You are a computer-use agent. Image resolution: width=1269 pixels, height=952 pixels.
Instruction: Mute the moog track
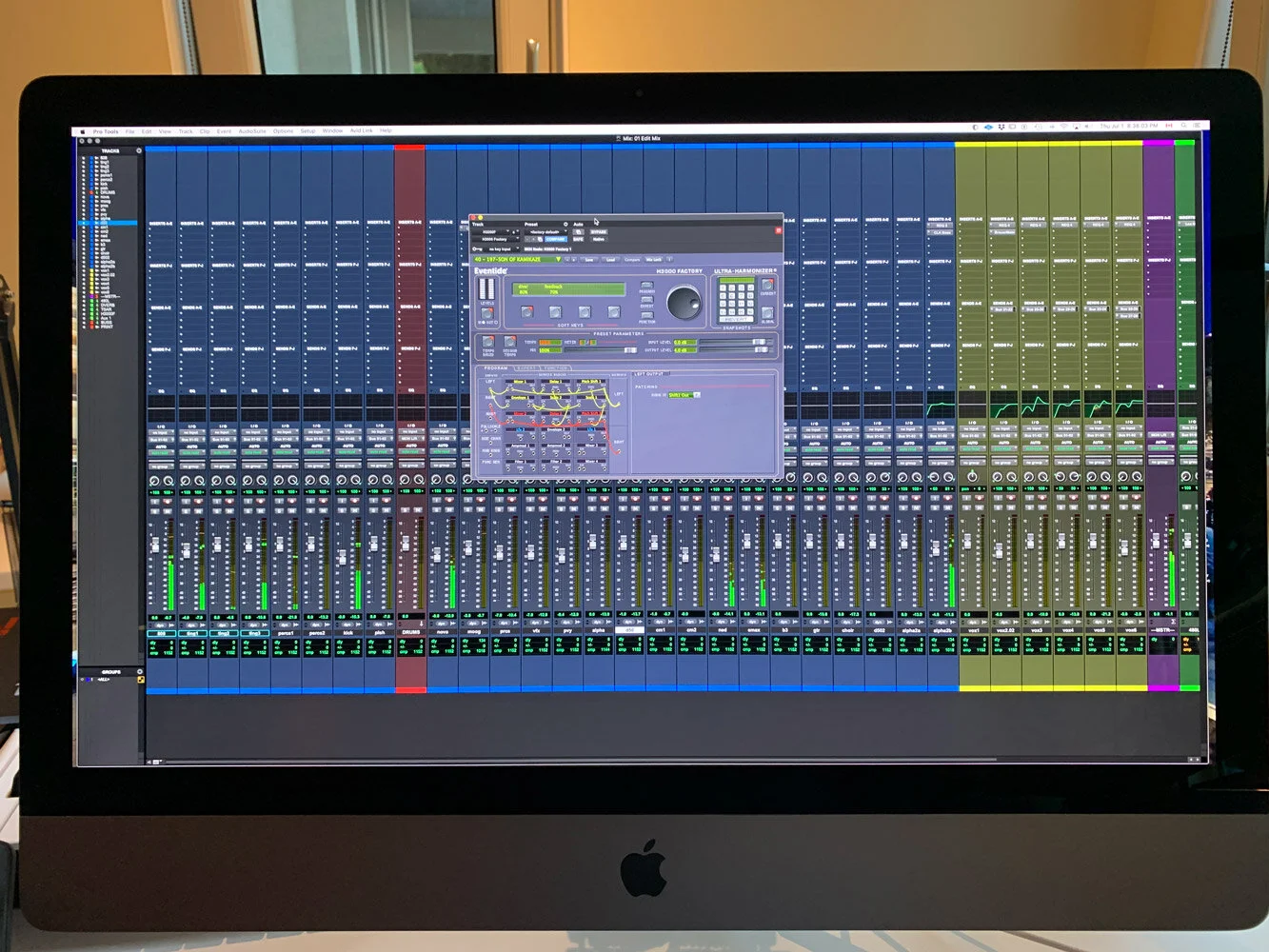pos(481,509)
